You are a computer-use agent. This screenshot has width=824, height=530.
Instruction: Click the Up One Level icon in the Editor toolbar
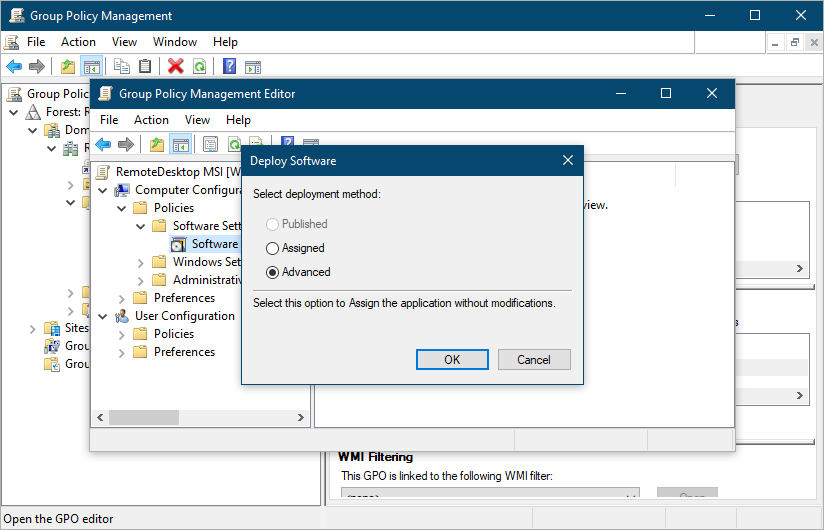157,144
